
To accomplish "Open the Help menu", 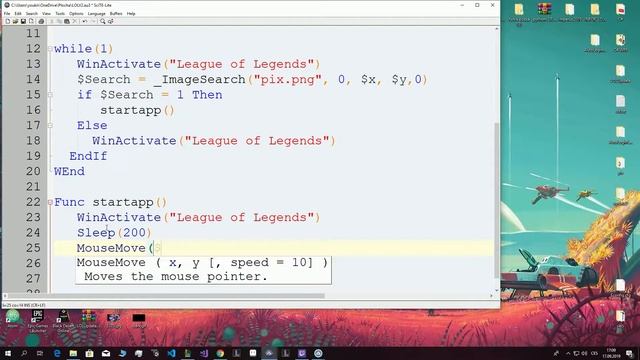I will pos(131,13).
